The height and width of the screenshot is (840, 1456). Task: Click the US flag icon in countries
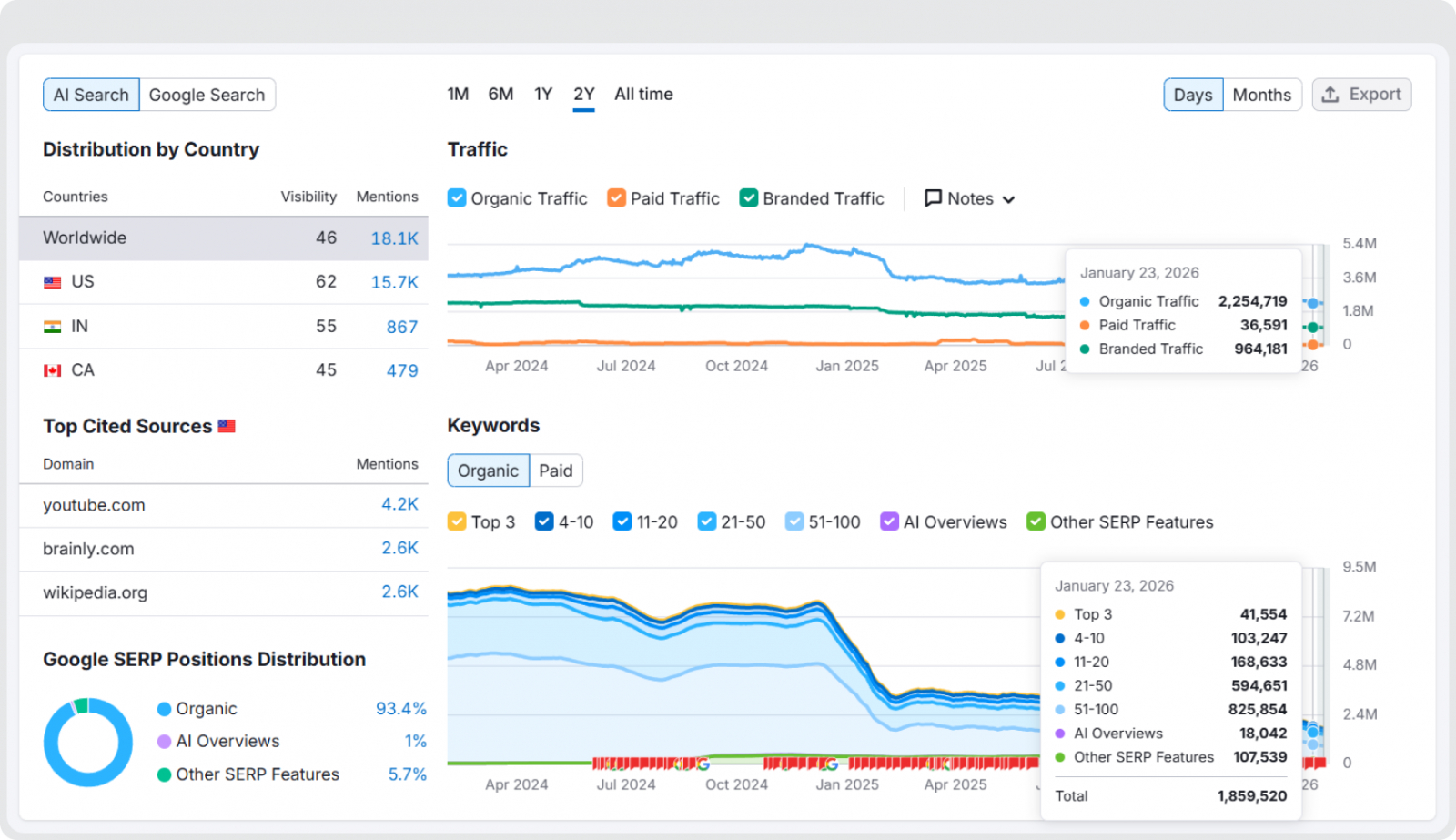click(x=53, y=282)
